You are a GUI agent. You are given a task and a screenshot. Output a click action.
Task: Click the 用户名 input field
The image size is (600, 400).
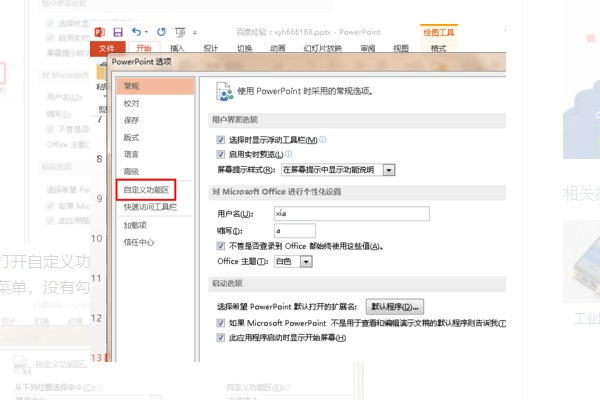pos(352,214)
